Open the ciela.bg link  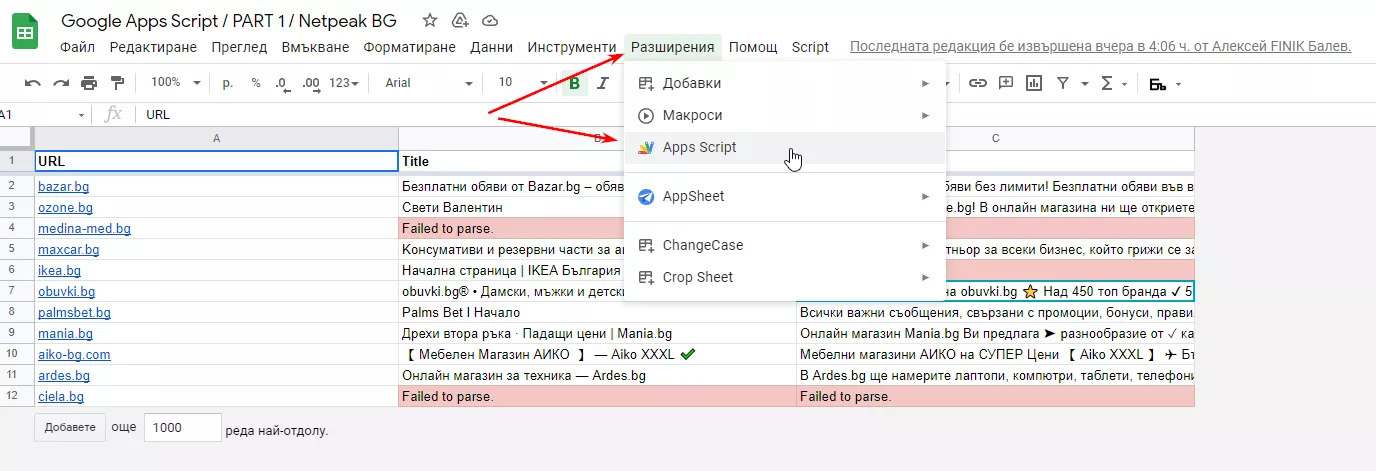tap(60, 396)
